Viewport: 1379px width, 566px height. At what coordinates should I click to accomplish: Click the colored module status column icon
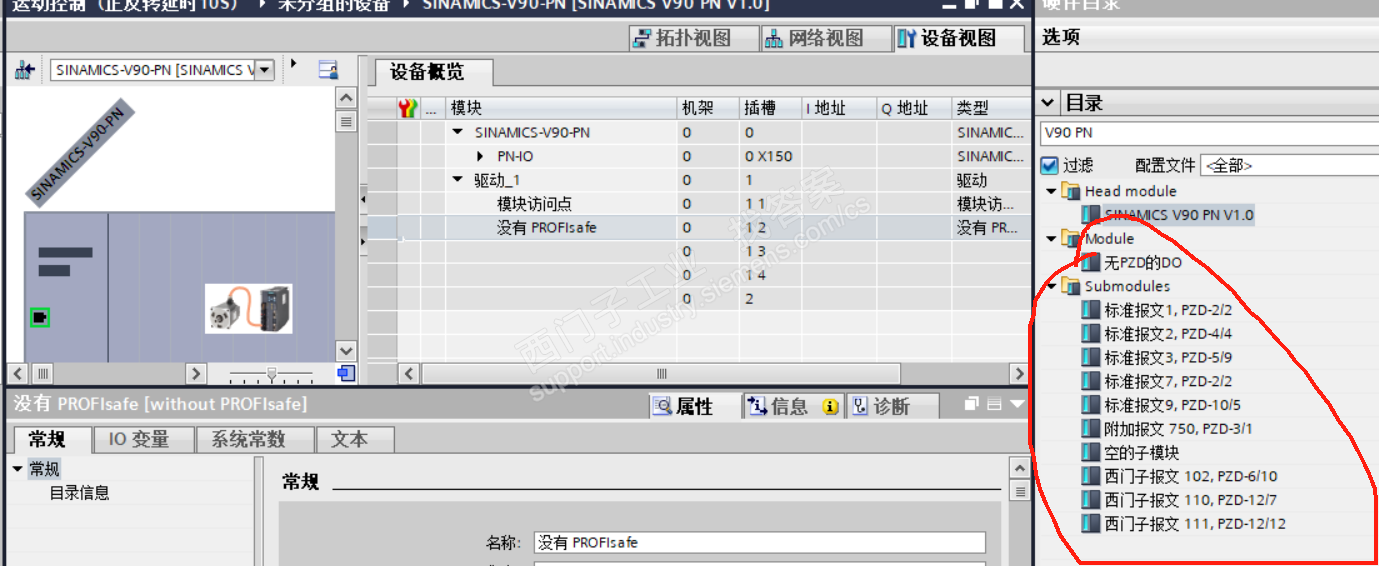click(408, 108)
